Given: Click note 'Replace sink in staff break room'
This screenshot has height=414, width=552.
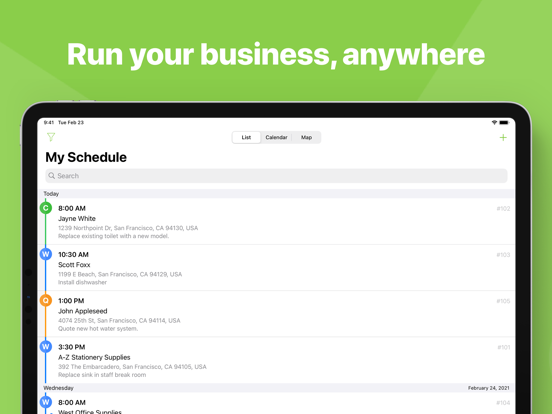Looking at the screenshot, I should pos(102,375).
